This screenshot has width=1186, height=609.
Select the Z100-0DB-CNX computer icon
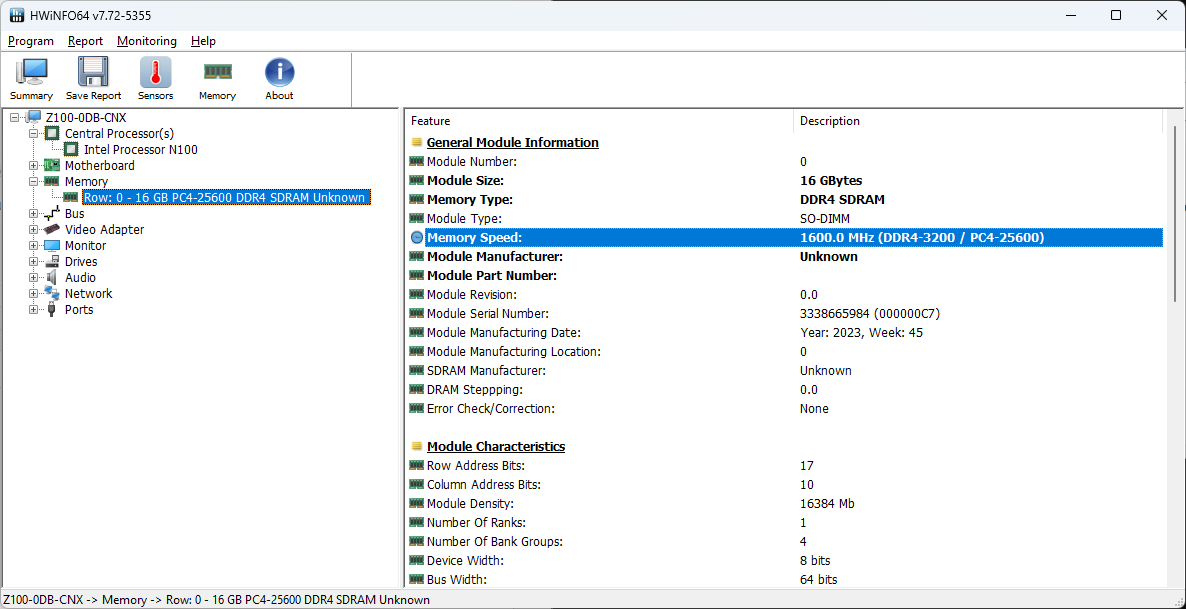click(x=33, y=117)
